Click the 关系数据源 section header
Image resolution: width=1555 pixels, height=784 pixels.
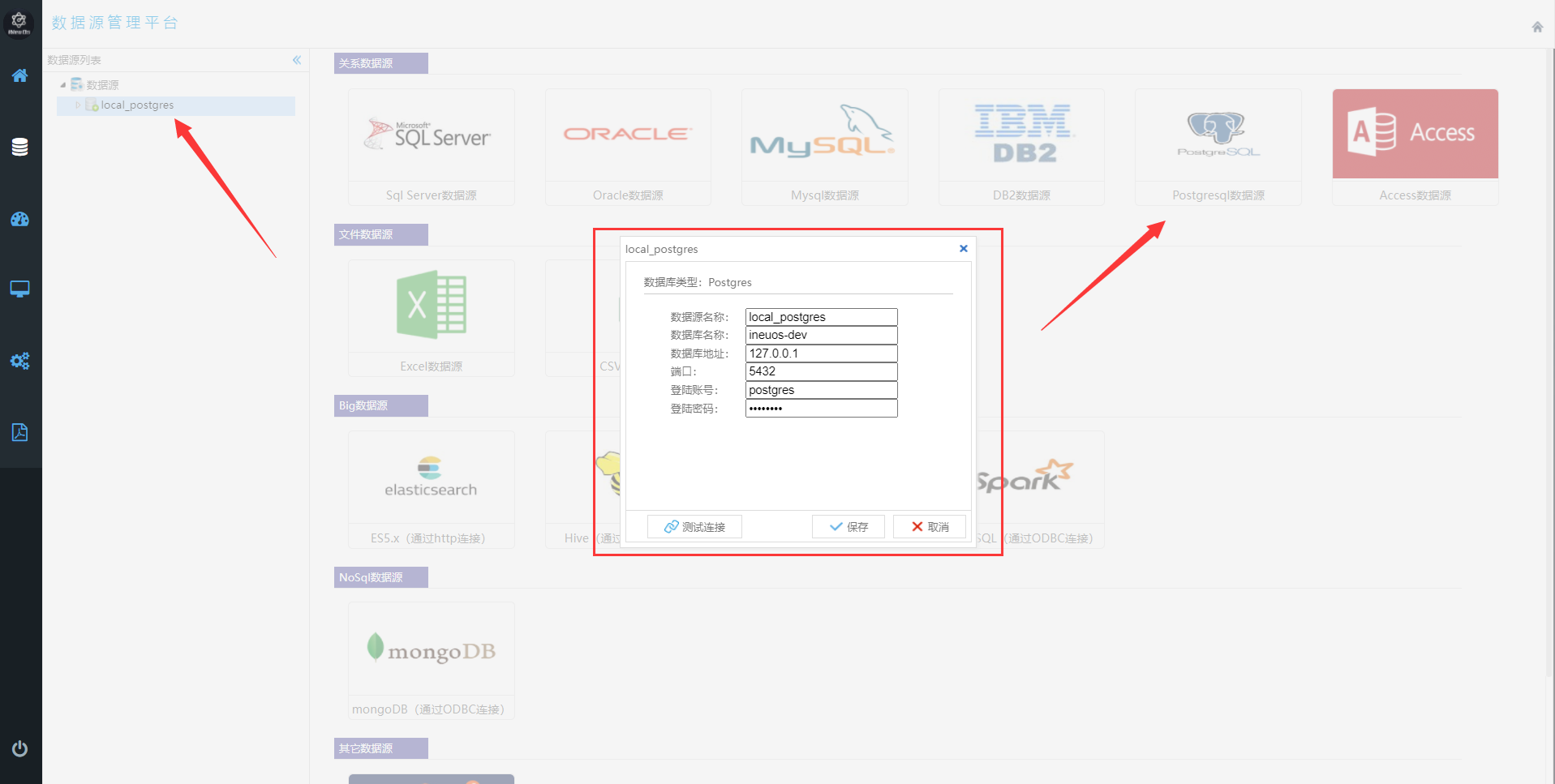pos(381,63)
